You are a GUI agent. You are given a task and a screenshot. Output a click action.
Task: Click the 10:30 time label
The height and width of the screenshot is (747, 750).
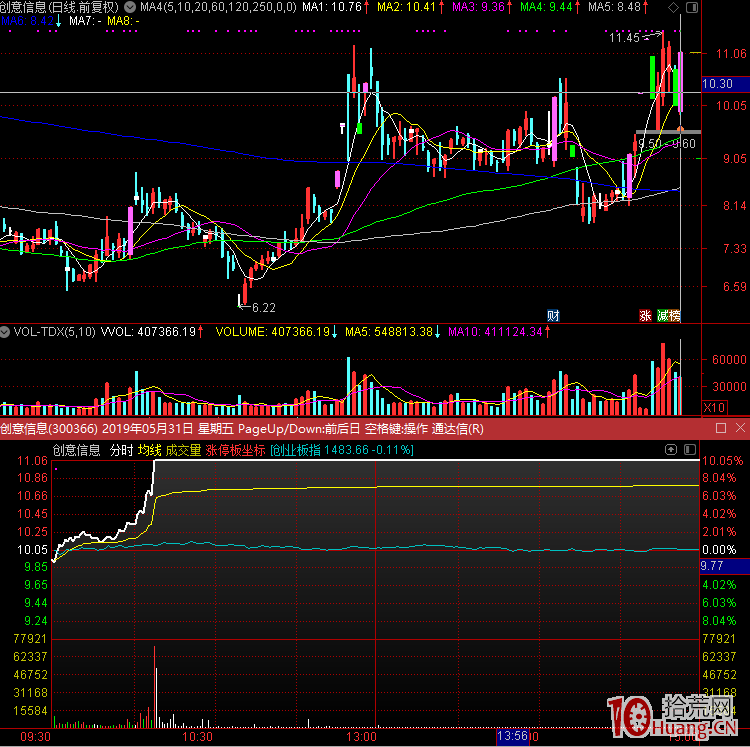click(x=198, y=736)
